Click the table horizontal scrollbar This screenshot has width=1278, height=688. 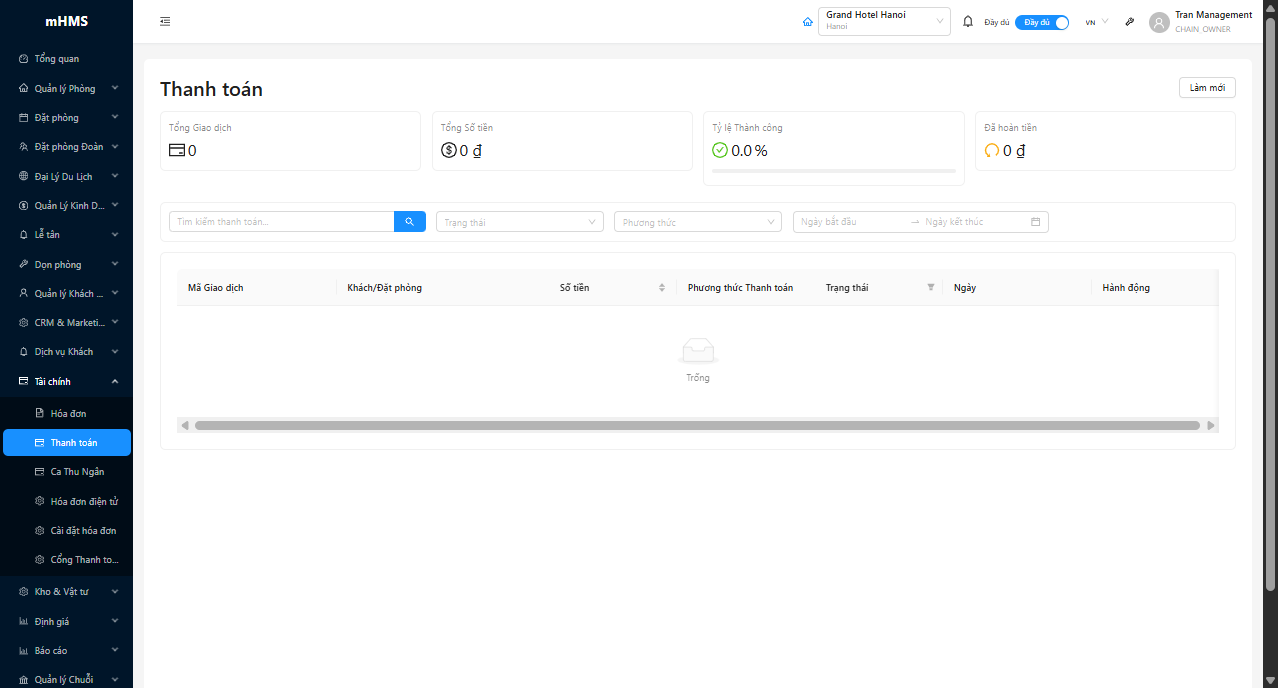tap(697, 425)
